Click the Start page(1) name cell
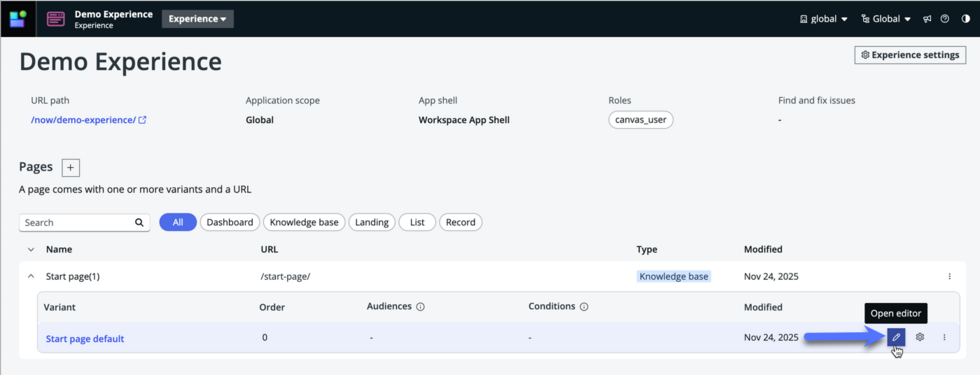Image resolution: width=980 pixels, height=375 pixels. click(x=74, y=276)
